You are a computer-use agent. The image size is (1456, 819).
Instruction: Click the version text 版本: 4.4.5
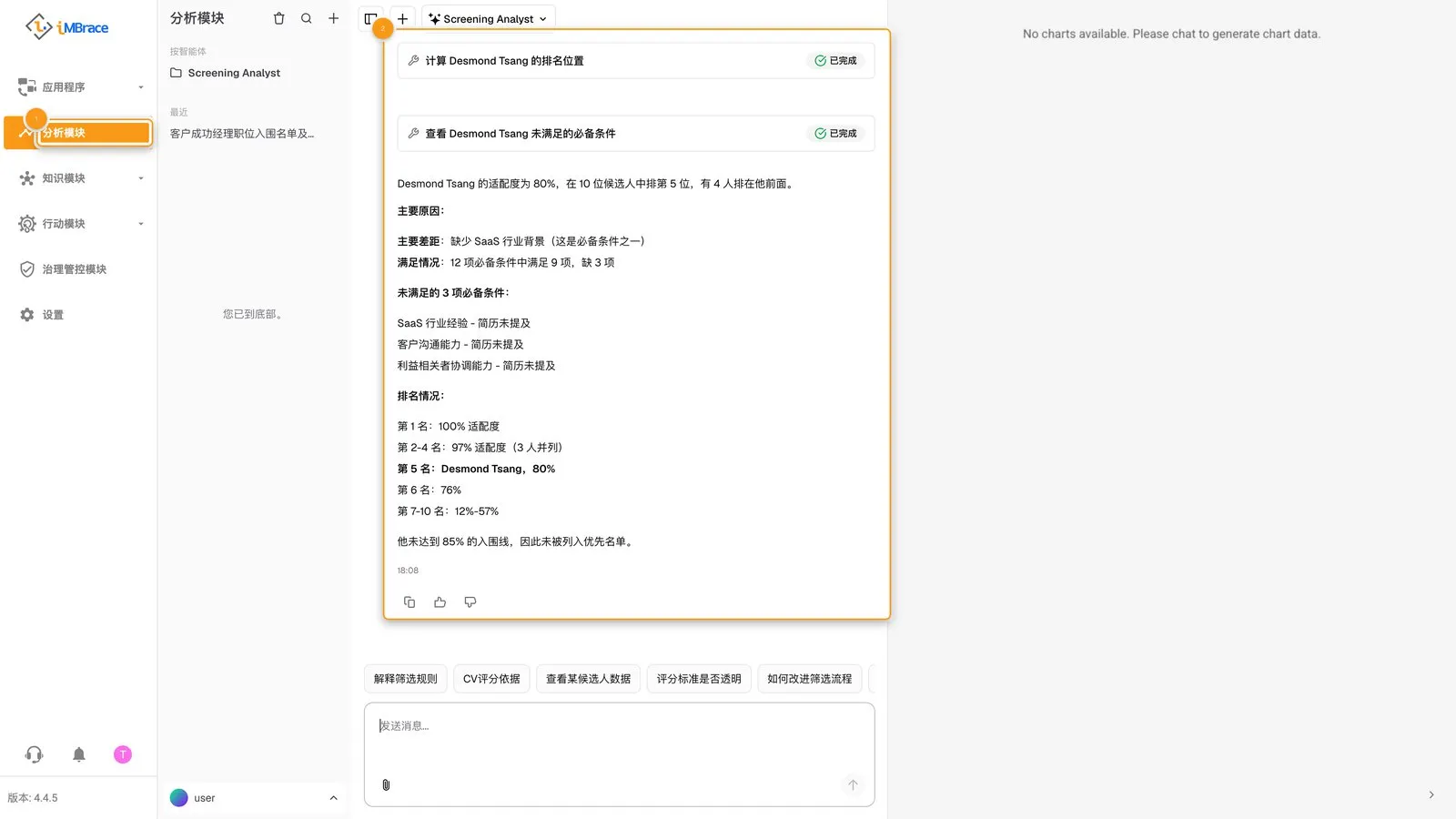pos(33,798)
